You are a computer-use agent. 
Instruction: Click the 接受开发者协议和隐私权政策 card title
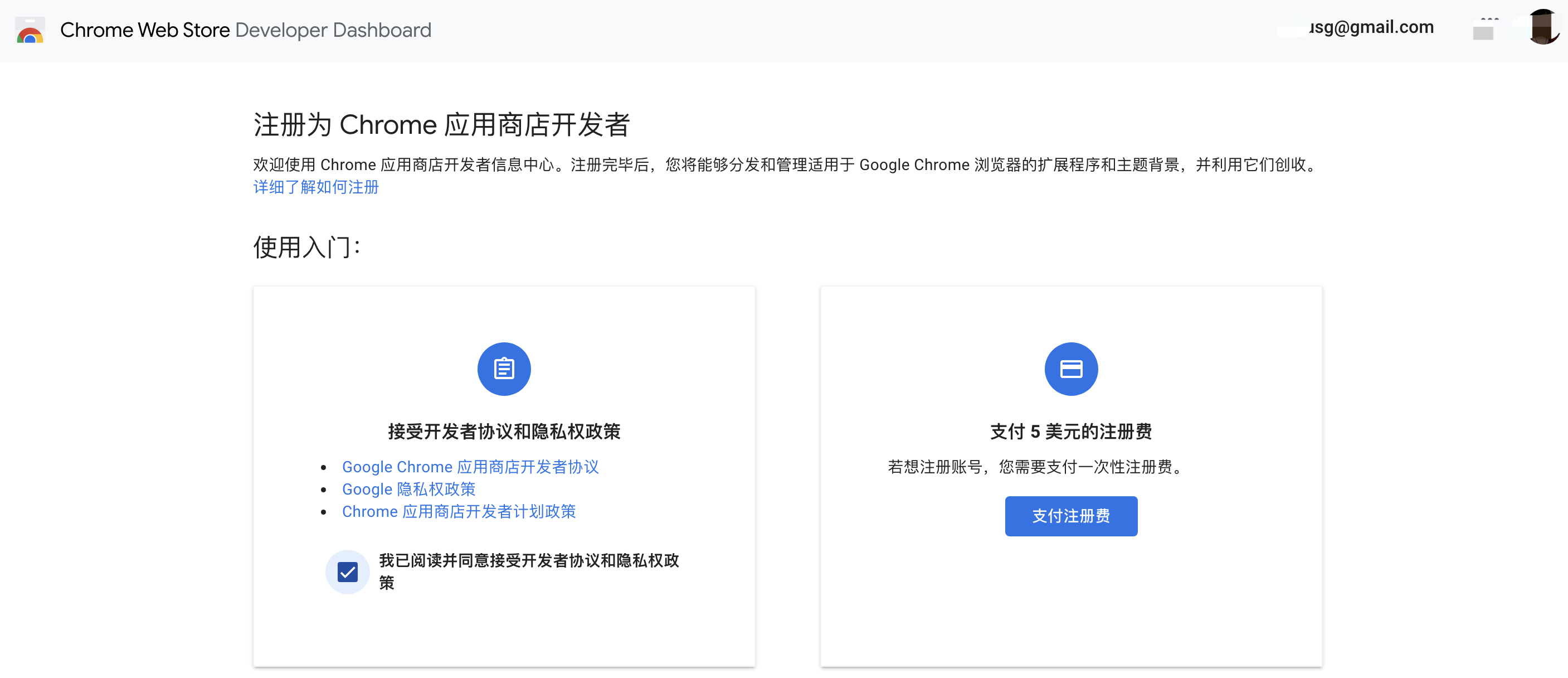(x=503, y=432)
